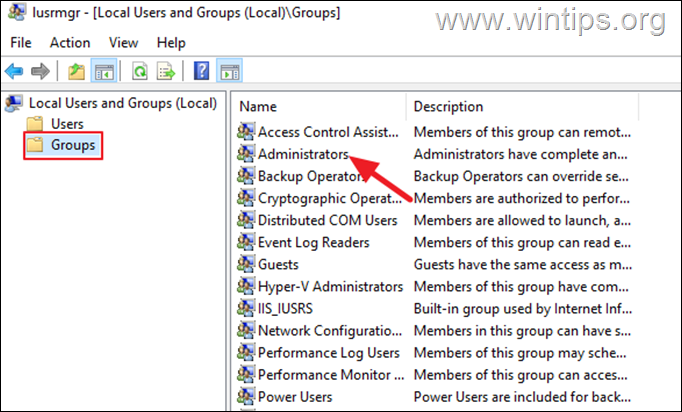Image resolution: width=682 pixels, height=412 pixels.
Task: Click the Distributed COM Users group icon
Action: click(x=246, y=220)
